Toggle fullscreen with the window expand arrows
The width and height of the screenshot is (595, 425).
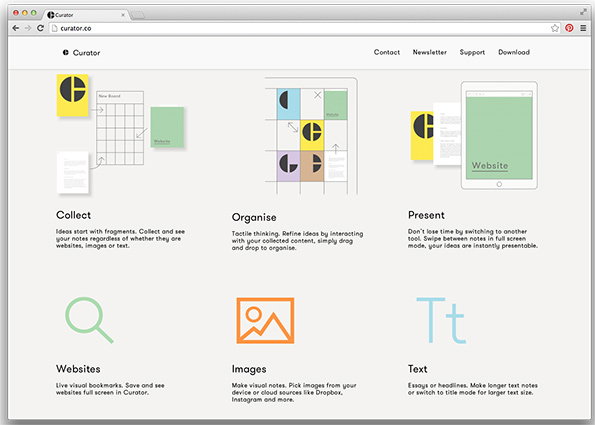[583, 12]
